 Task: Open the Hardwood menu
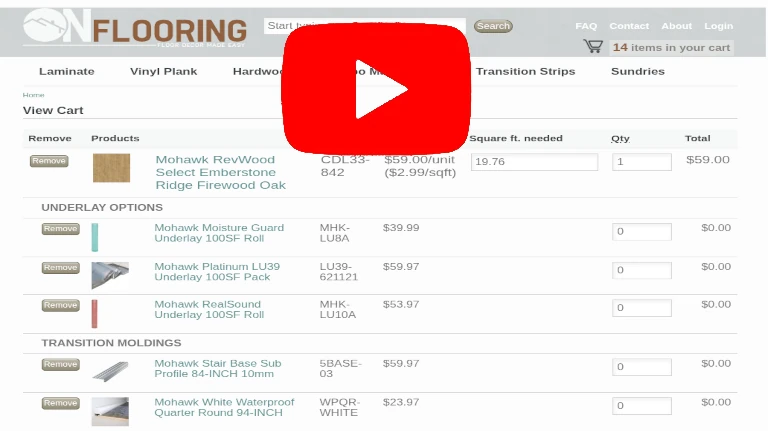click(x=258, y=72)
